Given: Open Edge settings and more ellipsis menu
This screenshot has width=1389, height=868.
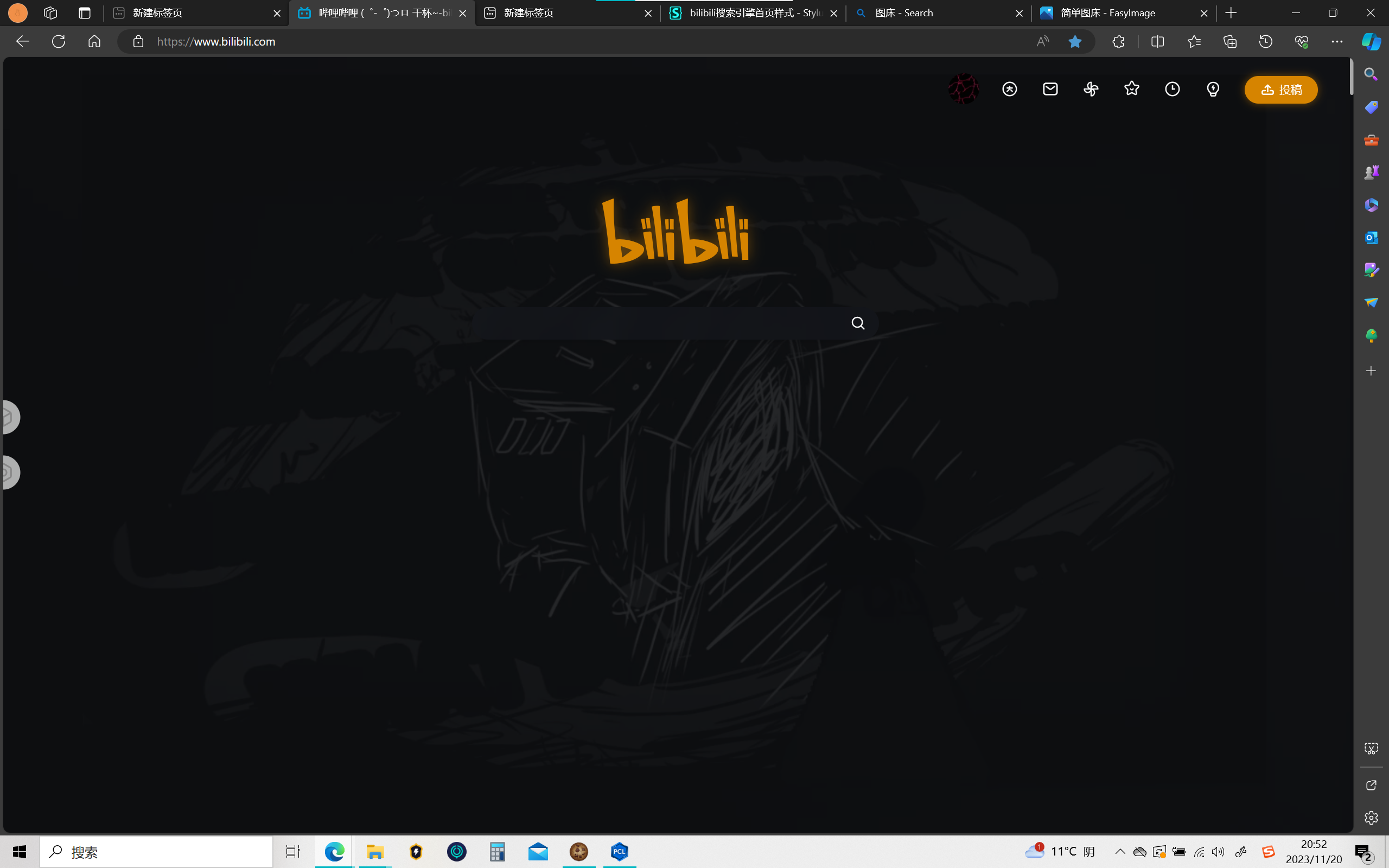Looking at the screenshot, I should point(1337,41).
